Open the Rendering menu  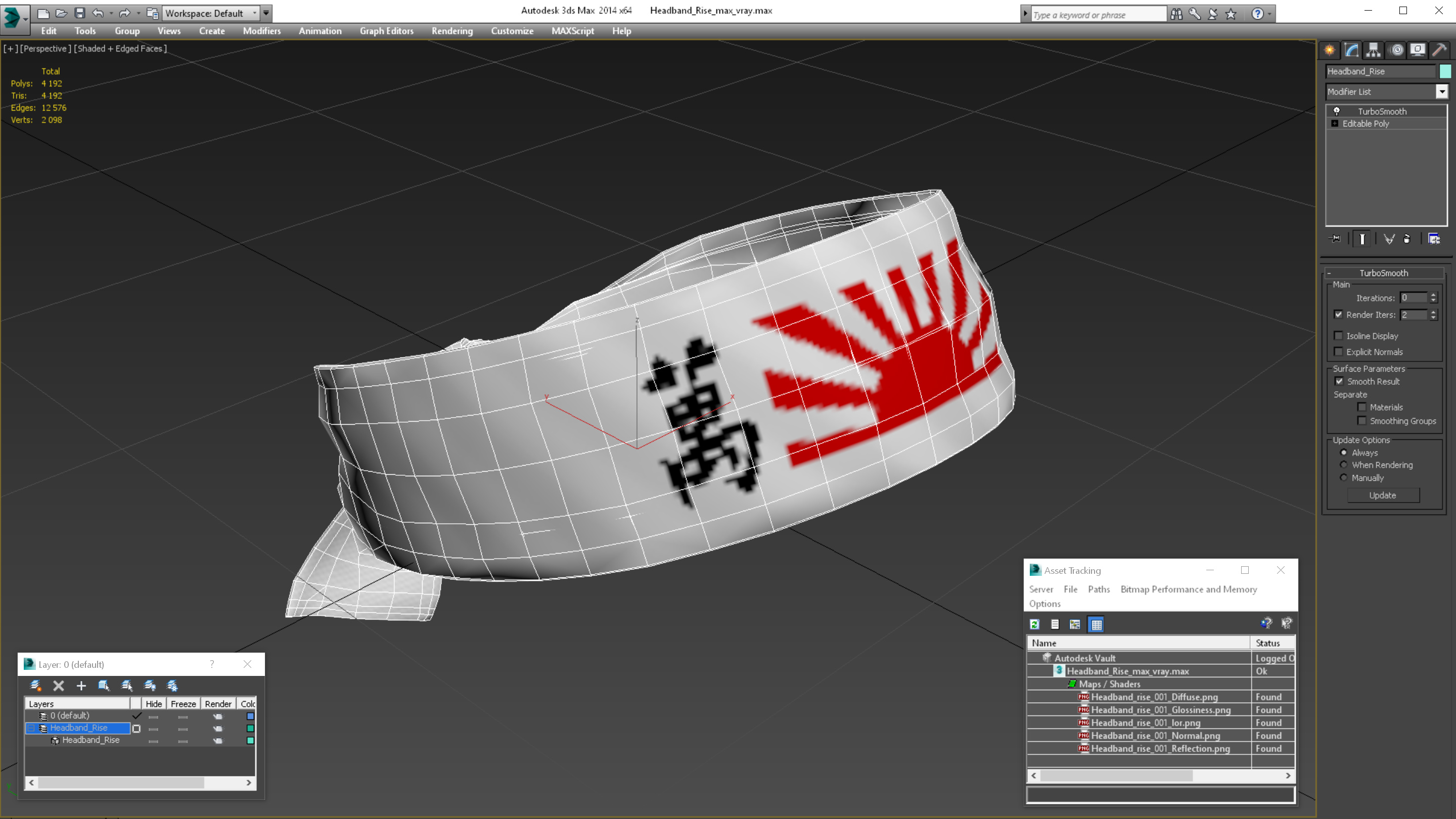click(x=452, y=31)
